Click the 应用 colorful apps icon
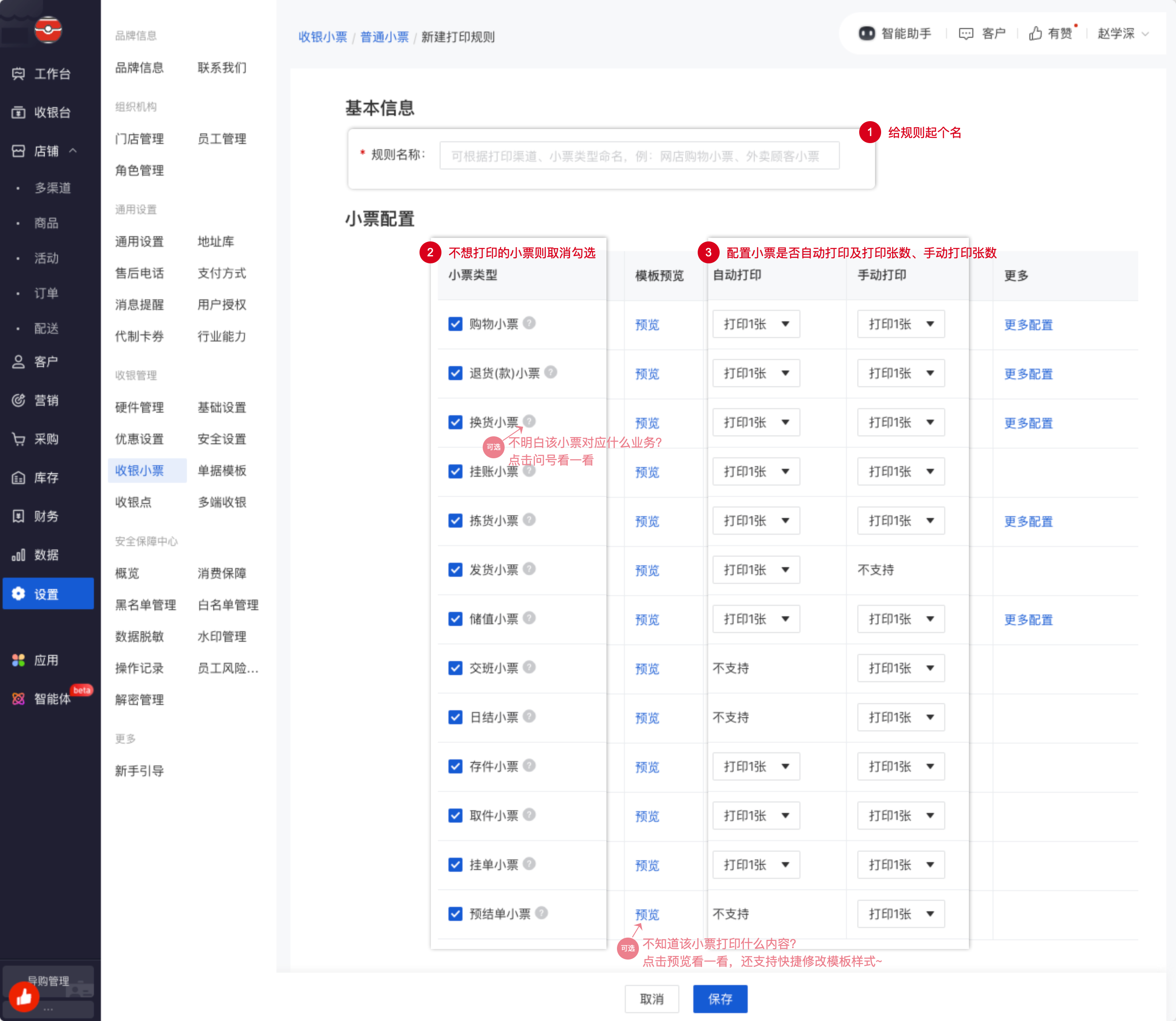Image resolution: width=1176 pixels, height=1021 pixels. [x=18, y=660]
